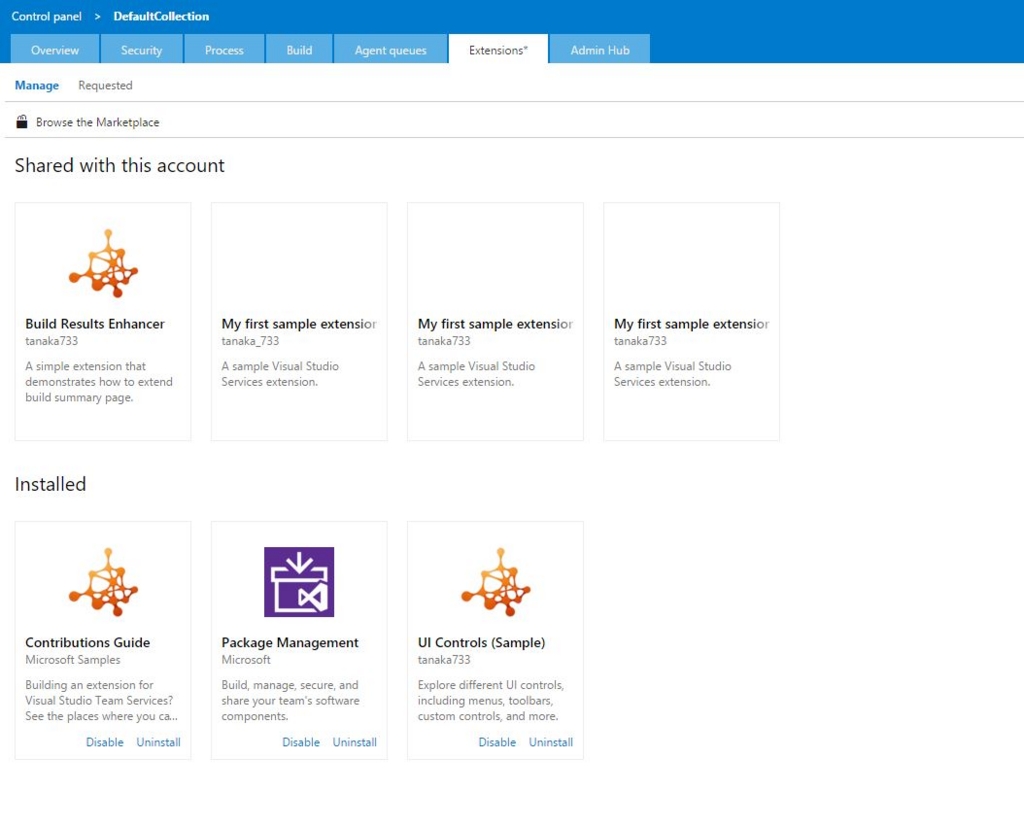Open the Admin Hub tab
Image resolution: width=1024 pixels, height=827 pixels.
(x=600, y=49)
